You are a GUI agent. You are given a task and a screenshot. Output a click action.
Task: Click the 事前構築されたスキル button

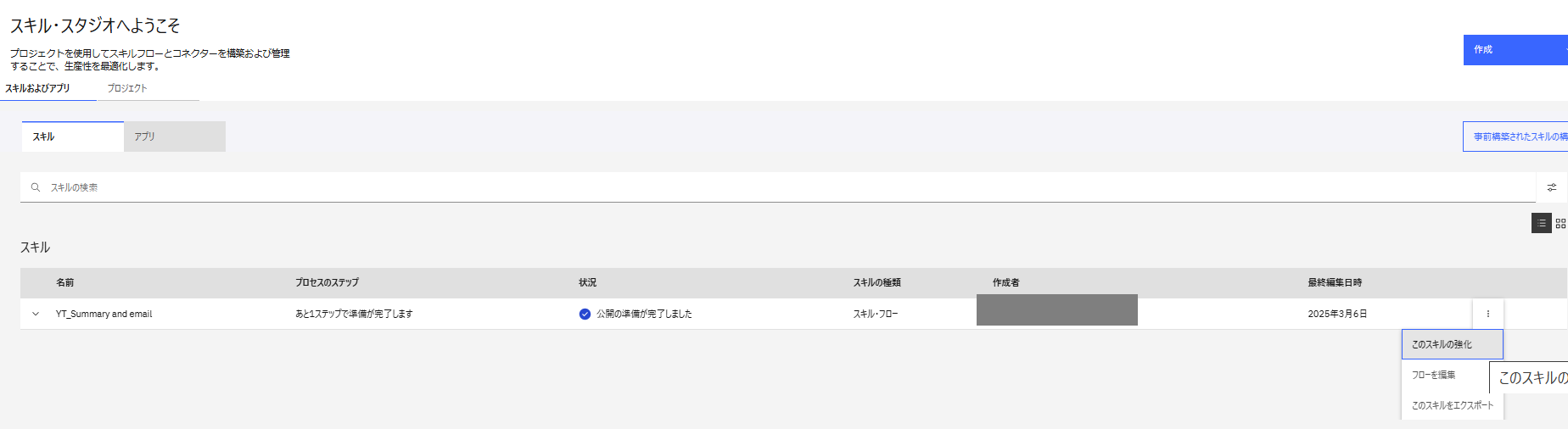click(1517, 136)
